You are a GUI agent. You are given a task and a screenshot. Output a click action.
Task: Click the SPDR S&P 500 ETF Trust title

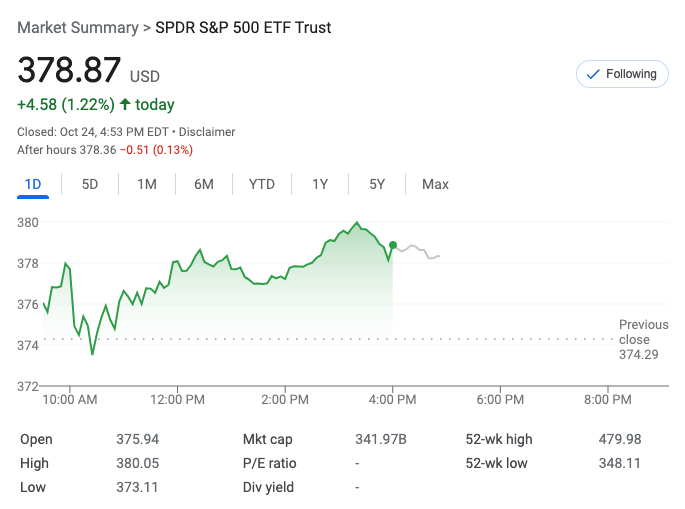(x=243, y=28)
